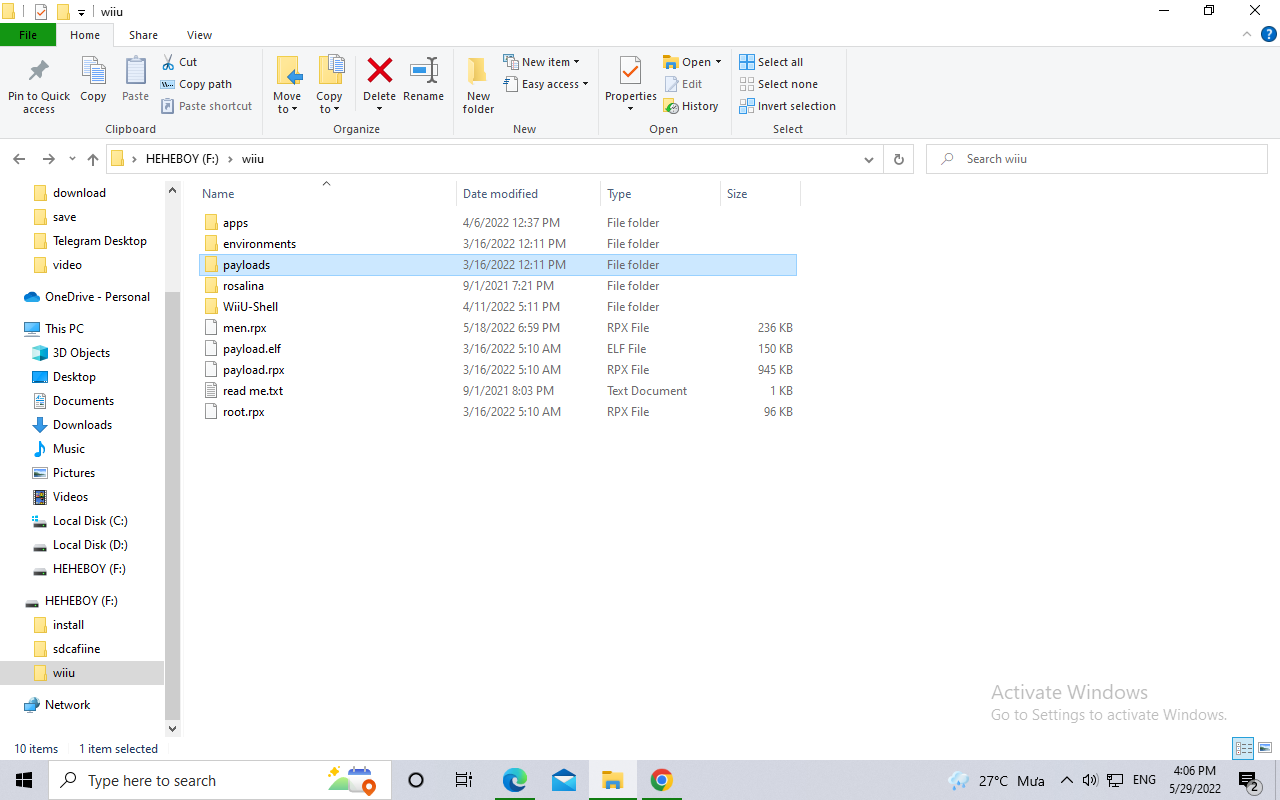Create a New folder
This screenshot has width=1280, height=800.
[x=478, y=85]
